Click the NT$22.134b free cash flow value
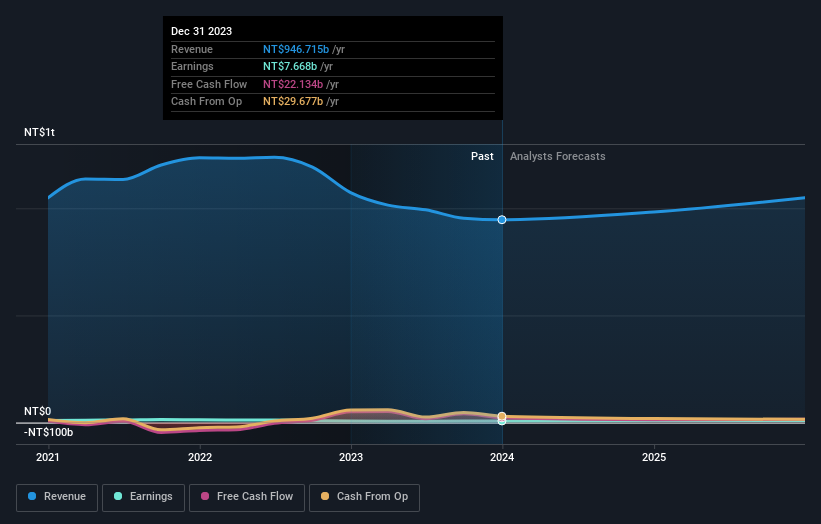Screen dimensions: 821x524 (x=293, y=84)
